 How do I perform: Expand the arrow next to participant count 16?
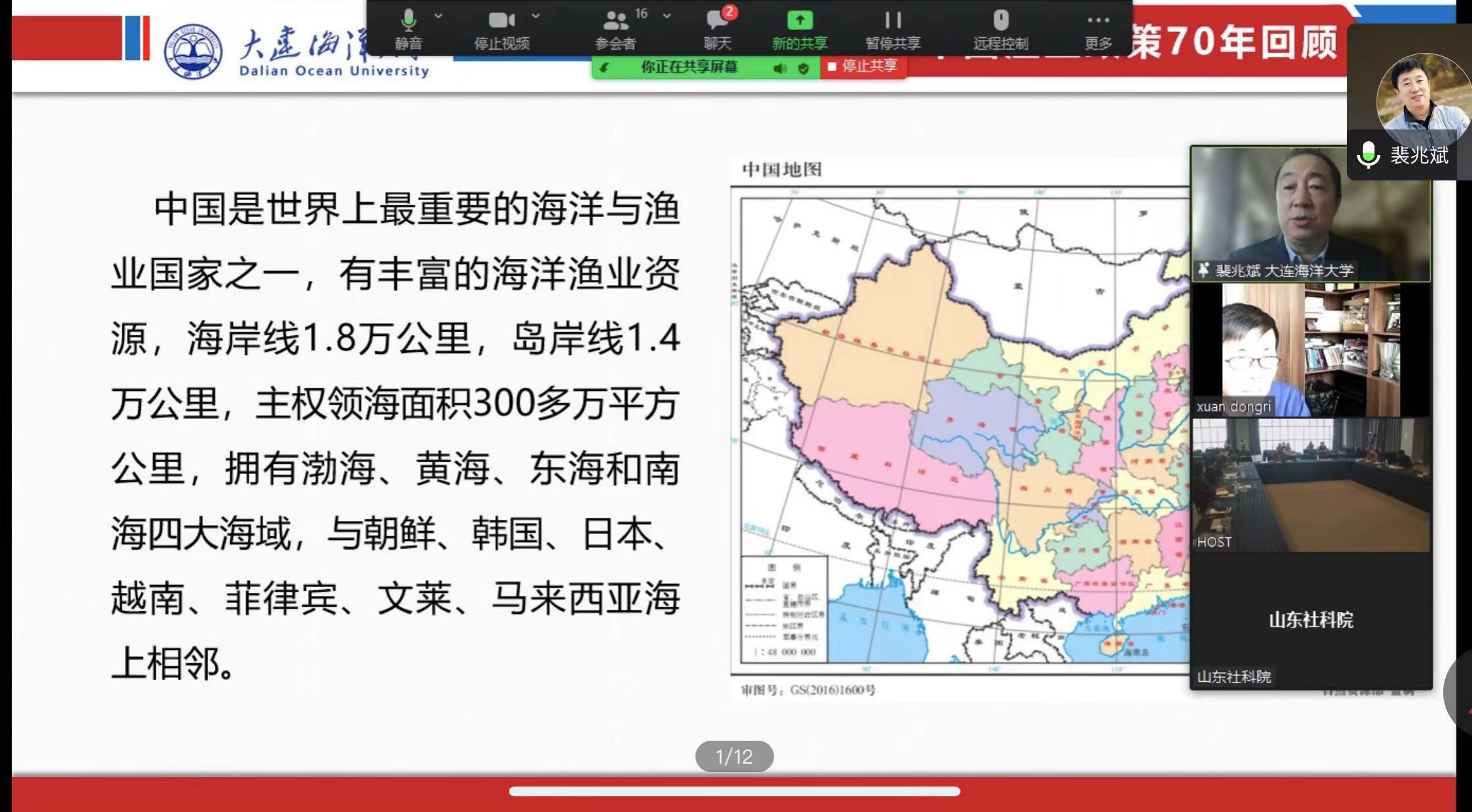(x=666, y=16)
